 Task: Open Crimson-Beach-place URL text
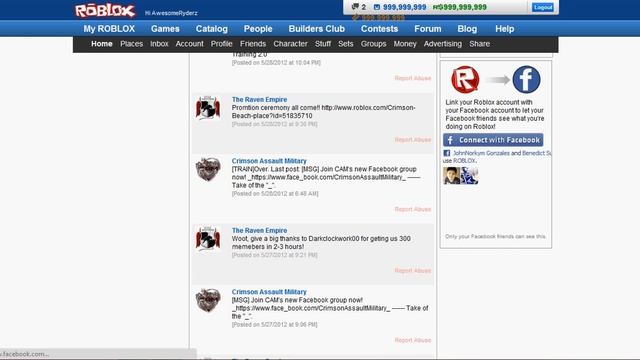[323, 112]
